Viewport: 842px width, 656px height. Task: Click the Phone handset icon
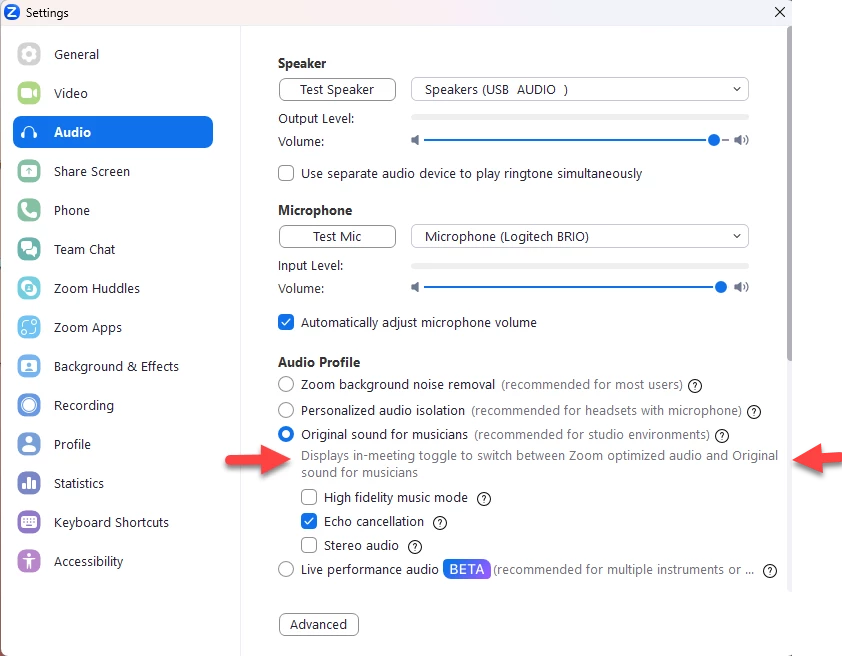coord(28,210)
